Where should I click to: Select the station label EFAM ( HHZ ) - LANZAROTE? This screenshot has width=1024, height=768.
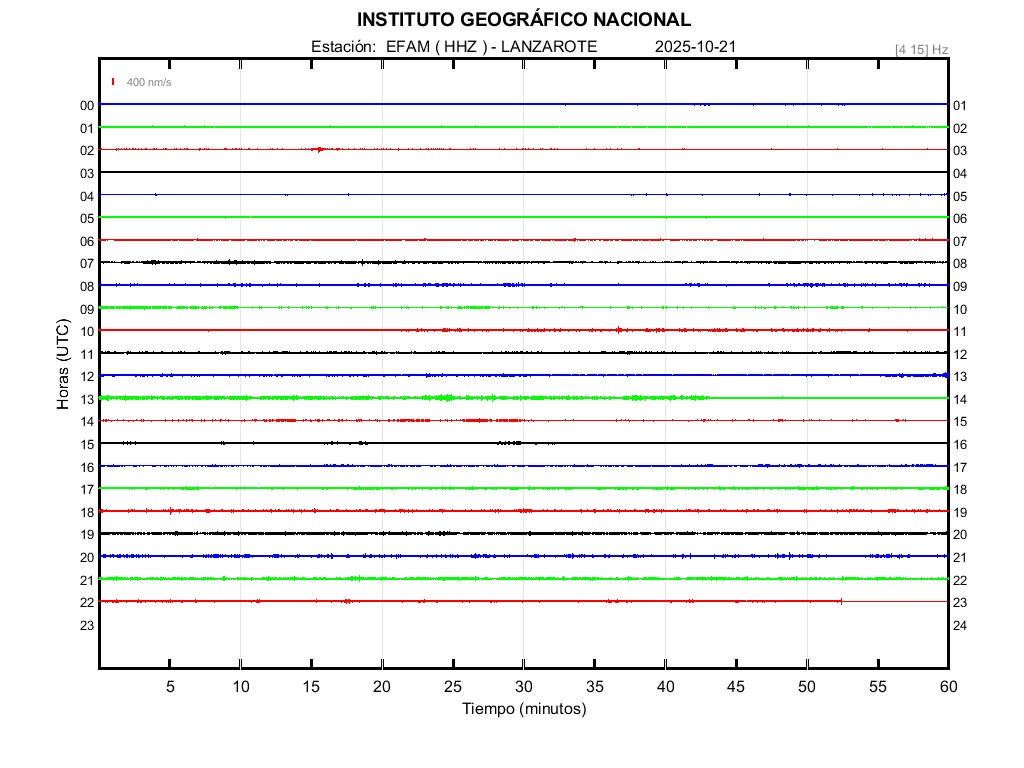pyautogui.click(x=454, y=47)
